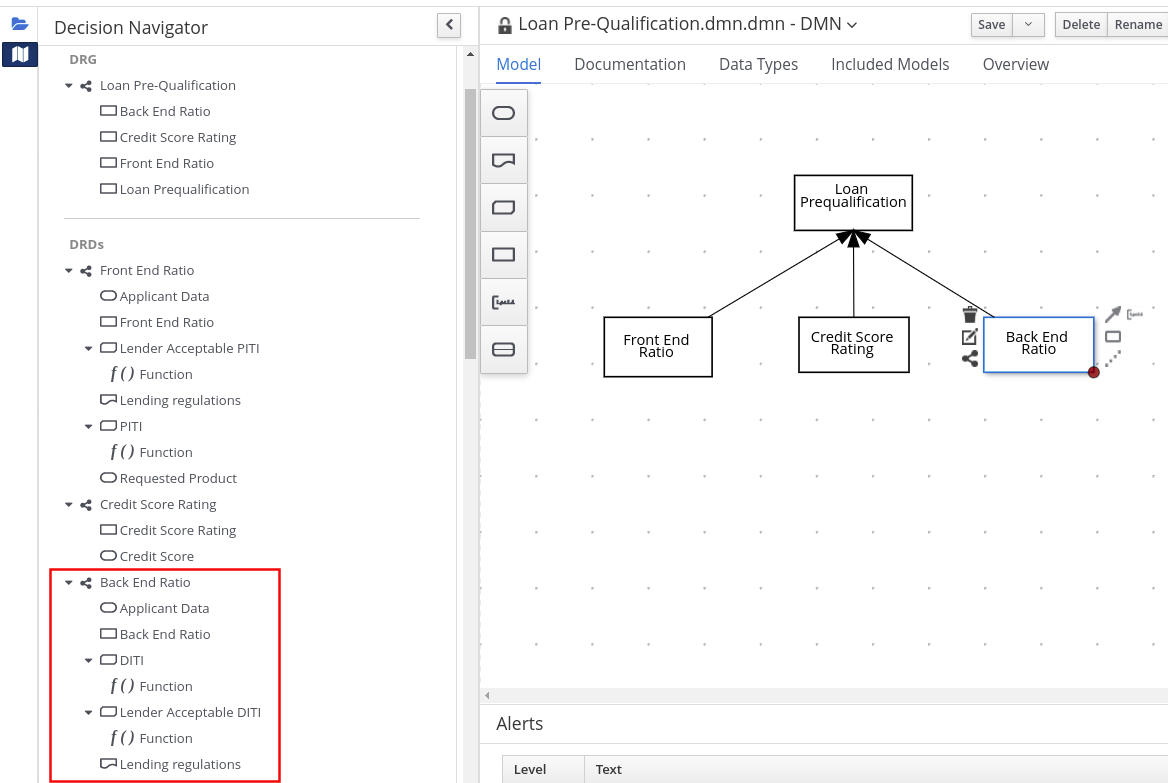Viewport: 1168px width, 783px height.
Task: Open the Decision Navigator map icon in sidebar
Action: pyautogui.click(x=19, y=54)
